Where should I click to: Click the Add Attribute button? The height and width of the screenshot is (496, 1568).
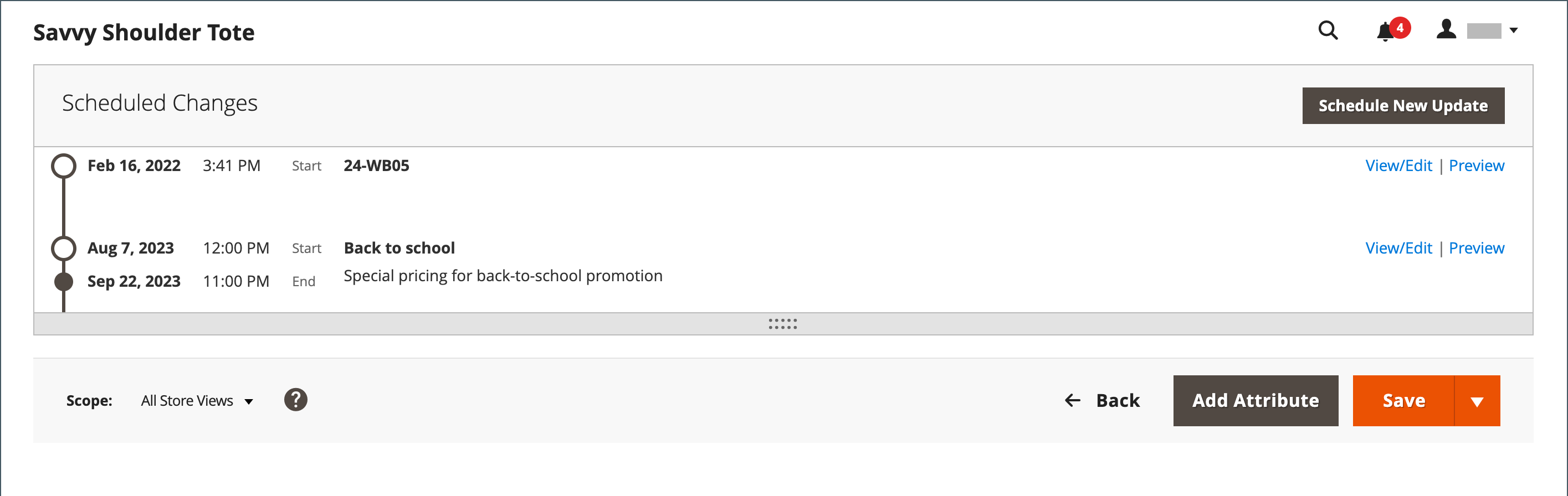(1255, 401)
